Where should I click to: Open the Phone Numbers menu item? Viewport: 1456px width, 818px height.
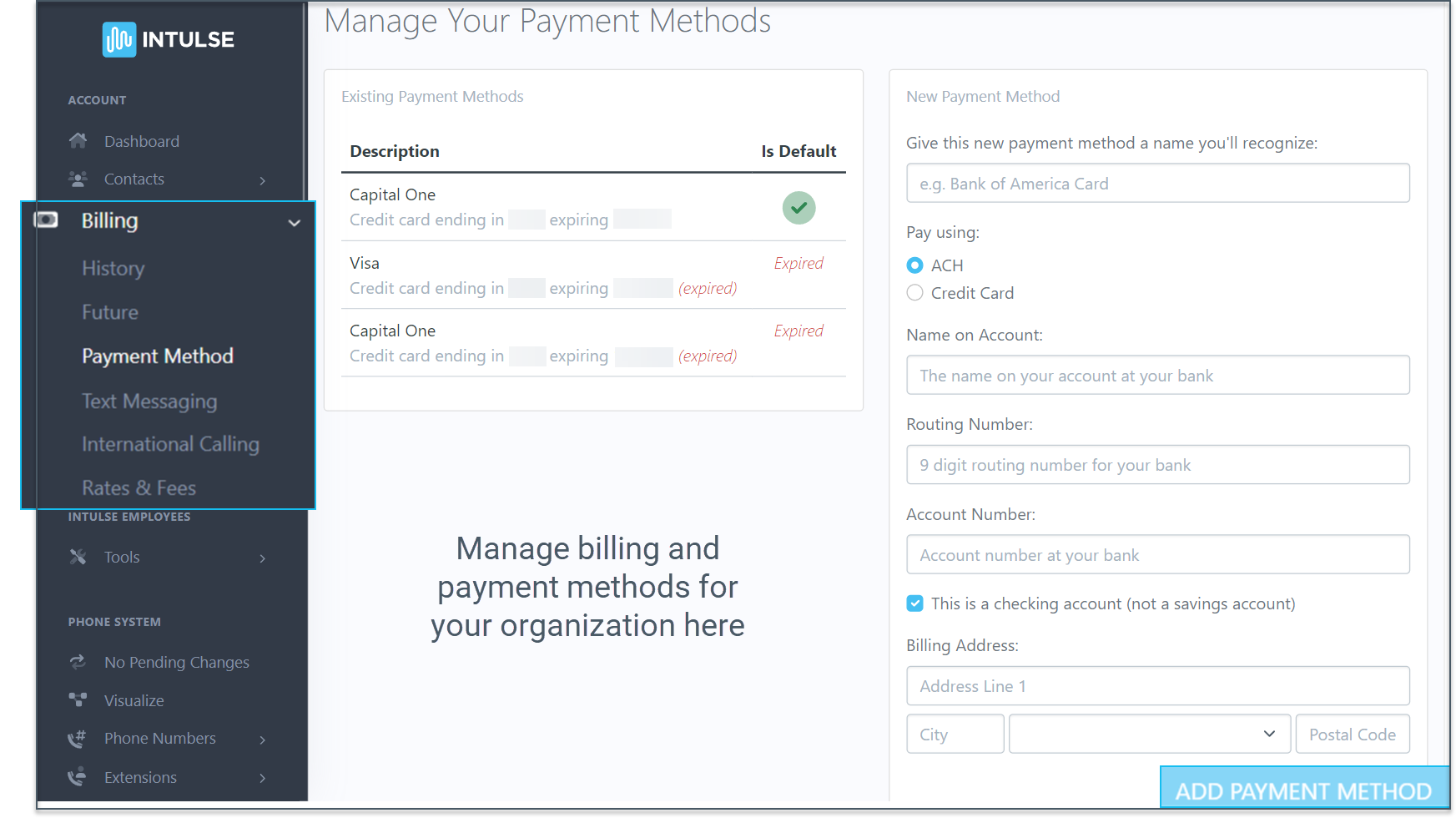tap(159, 738)
